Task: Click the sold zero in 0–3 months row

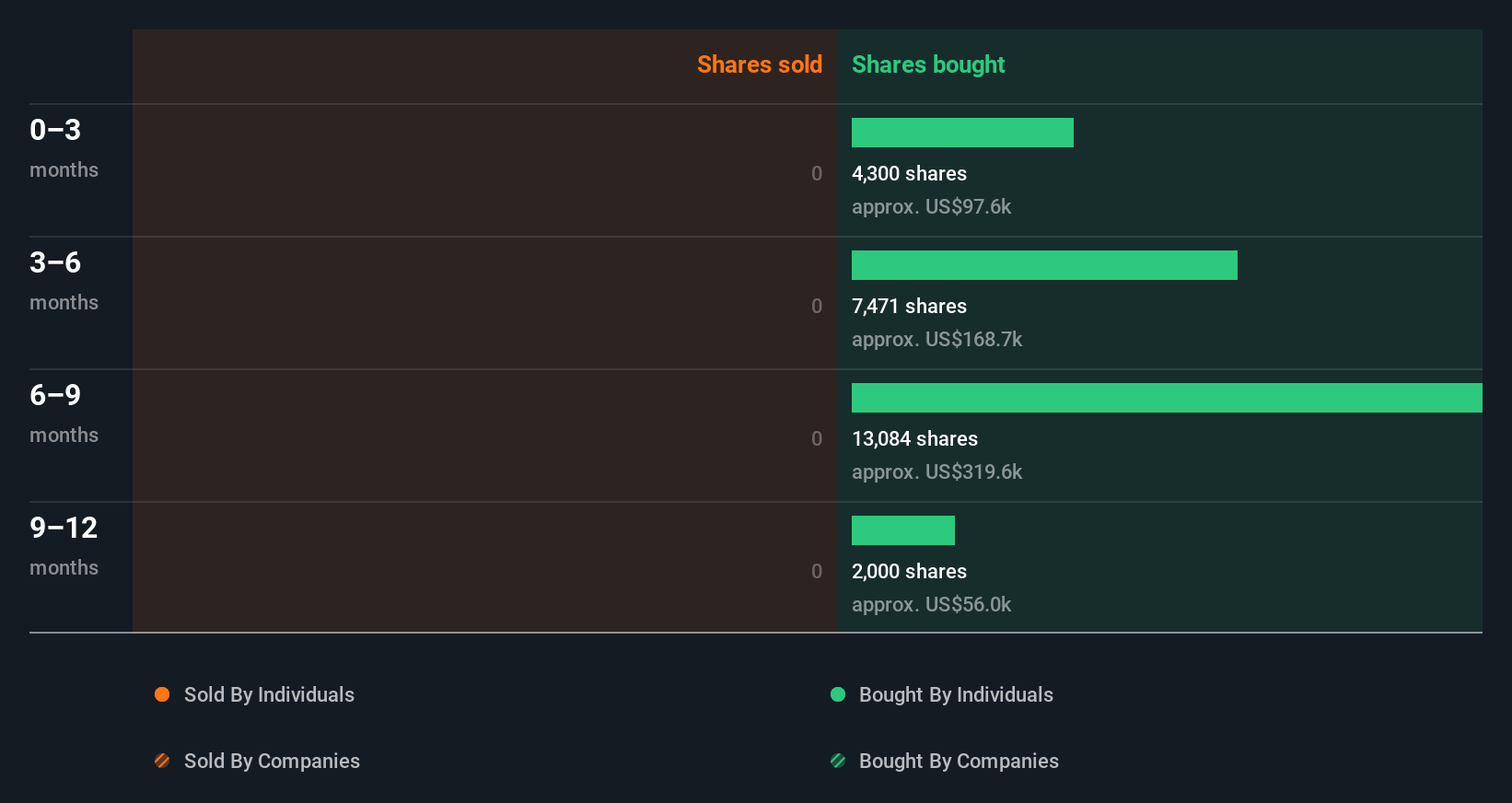Action: pos(816,173)
